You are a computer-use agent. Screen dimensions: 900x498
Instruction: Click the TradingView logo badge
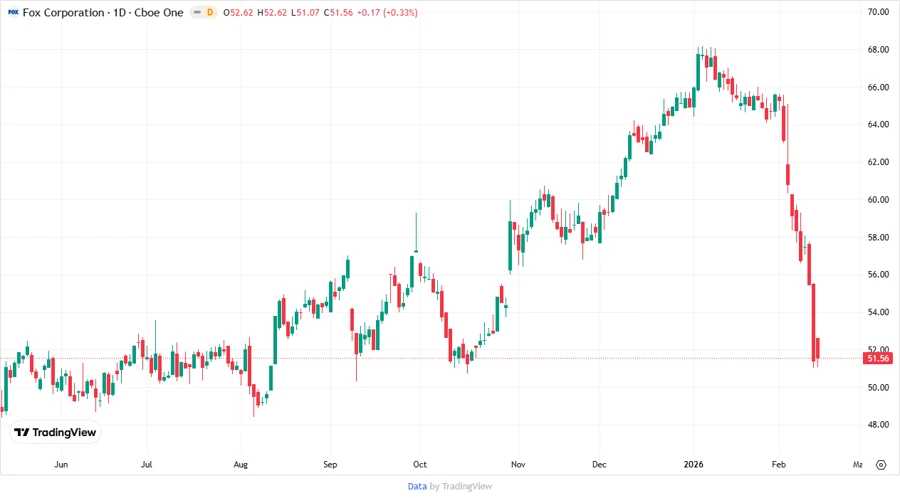[55, 433]
